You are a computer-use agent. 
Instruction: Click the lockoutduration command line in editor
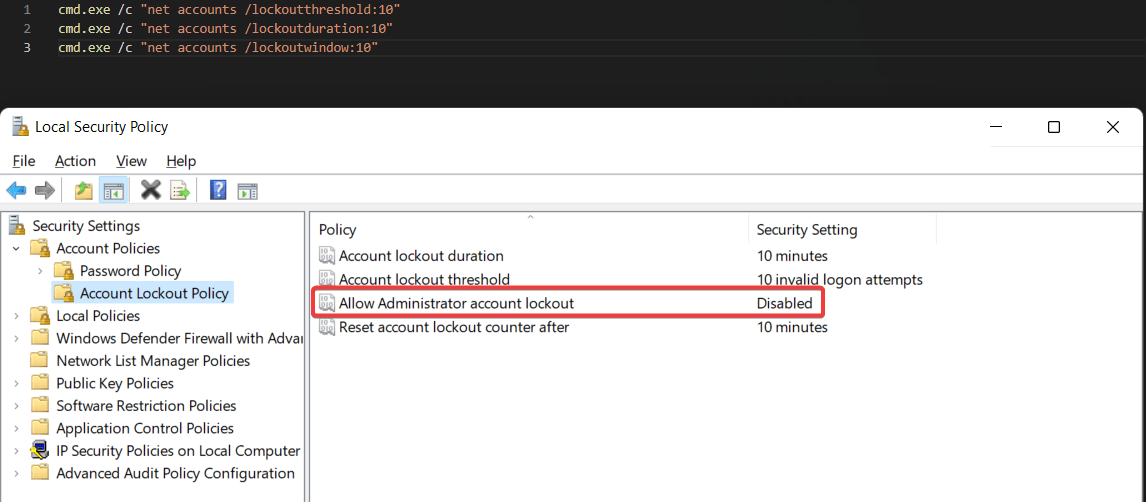pyautogui.click(x=226, y=29)
